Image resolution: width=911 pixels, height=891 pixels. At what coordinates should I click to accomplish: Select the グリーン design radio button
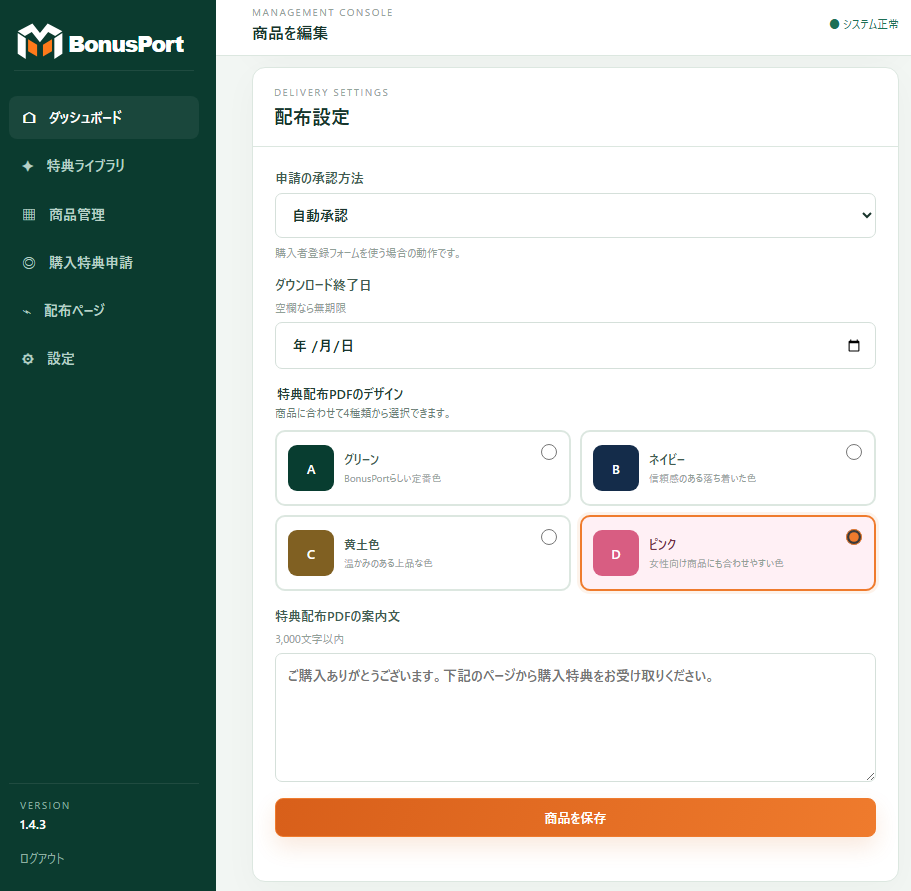[548, 452]
